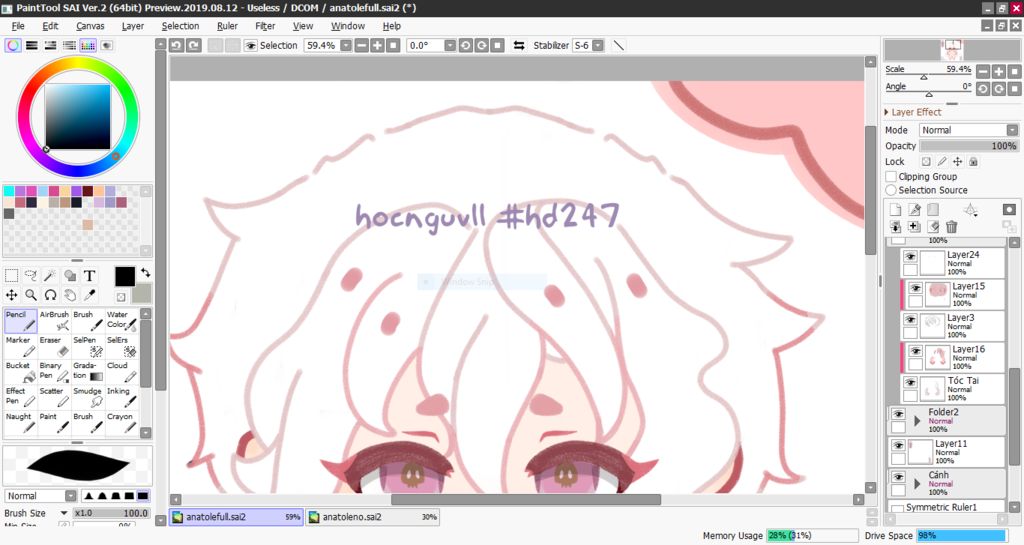
Task: Click the Undo button in toolbar
Action: coord(176,45)
